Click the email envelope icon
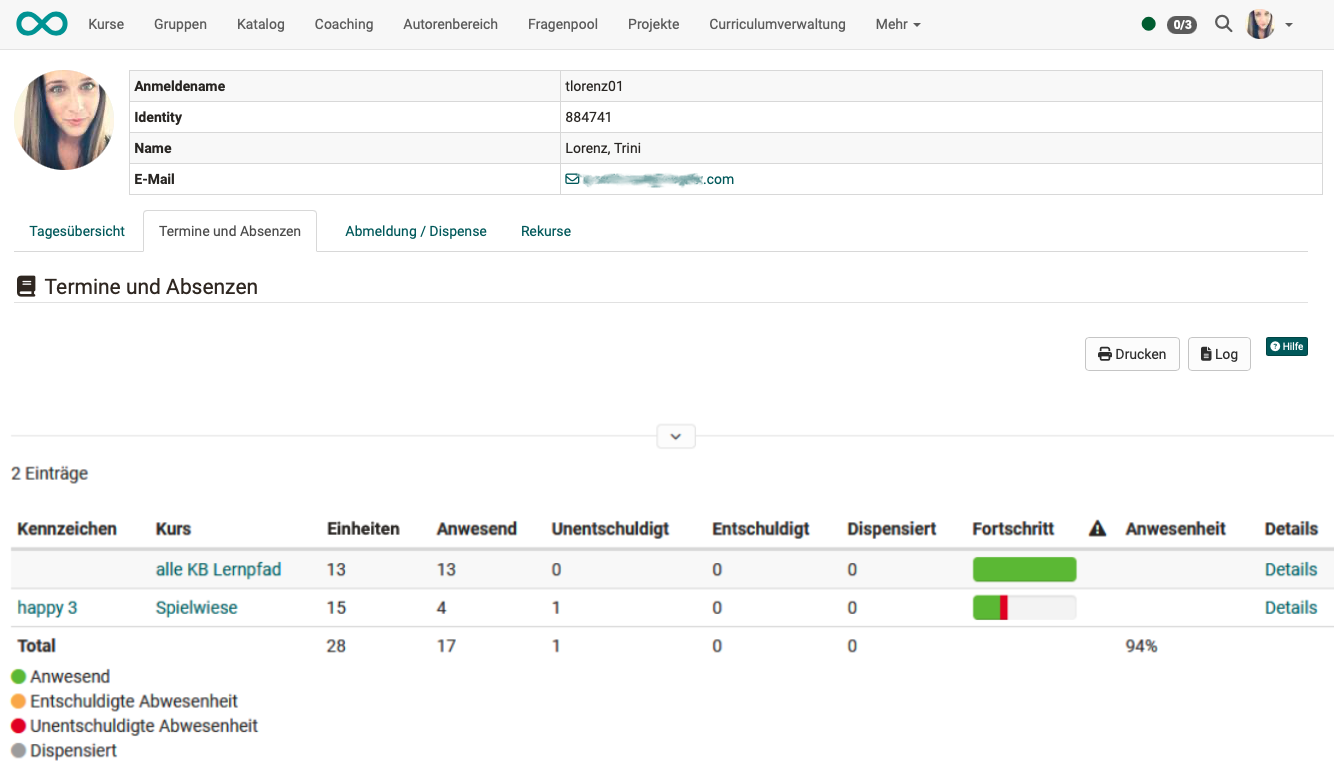The image size is (1334, 777). (572, 180)
